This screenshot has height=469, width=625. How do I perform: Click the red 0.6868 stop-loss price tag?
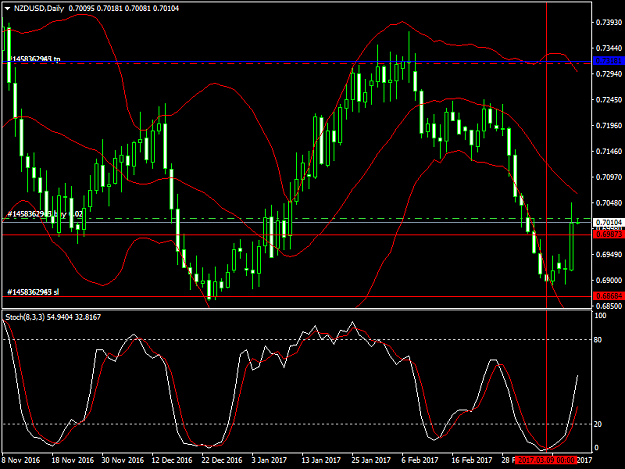tap(608, 296)
